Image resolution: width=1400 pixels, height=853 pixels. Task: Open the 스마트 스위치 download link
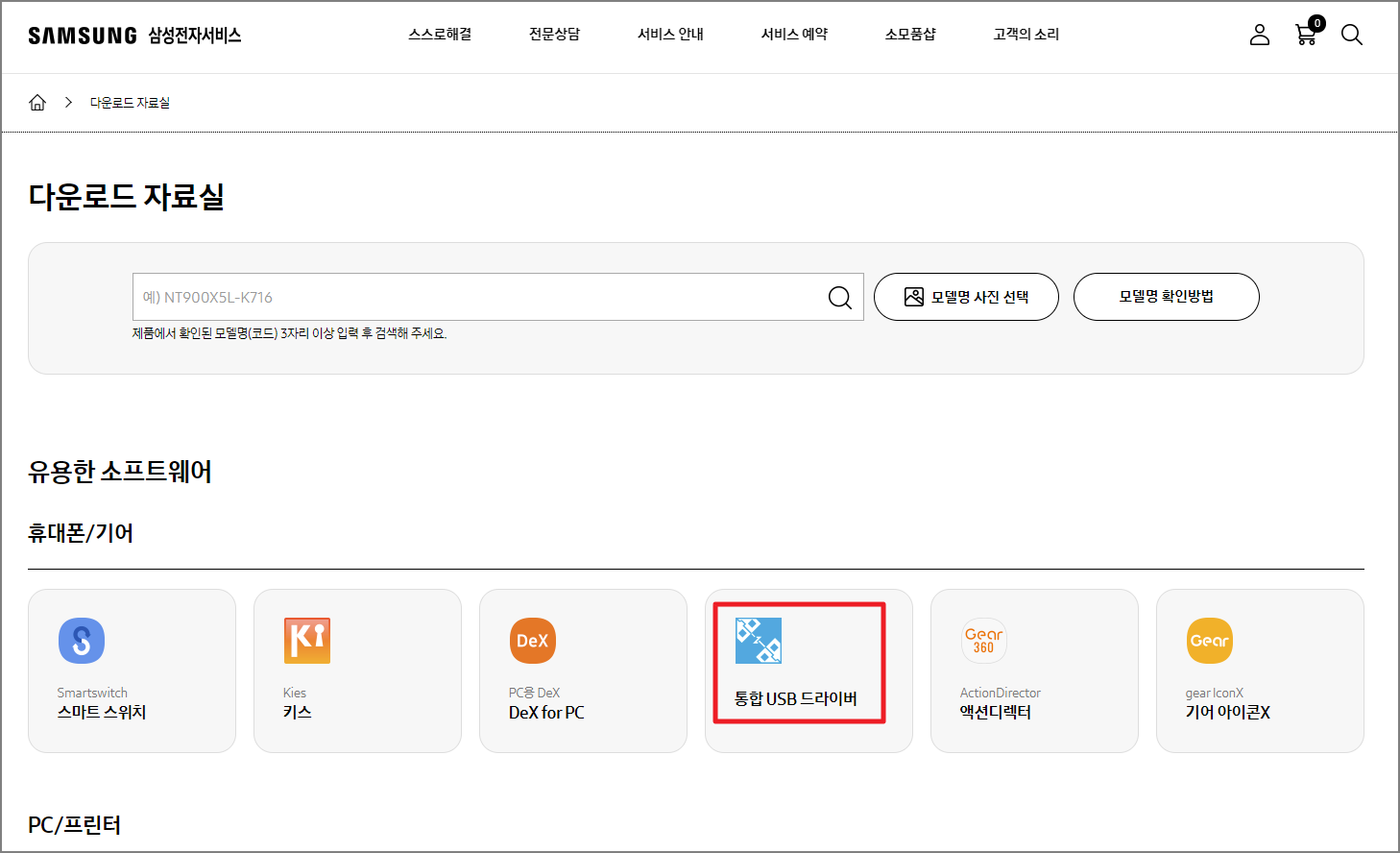(102, 713)
